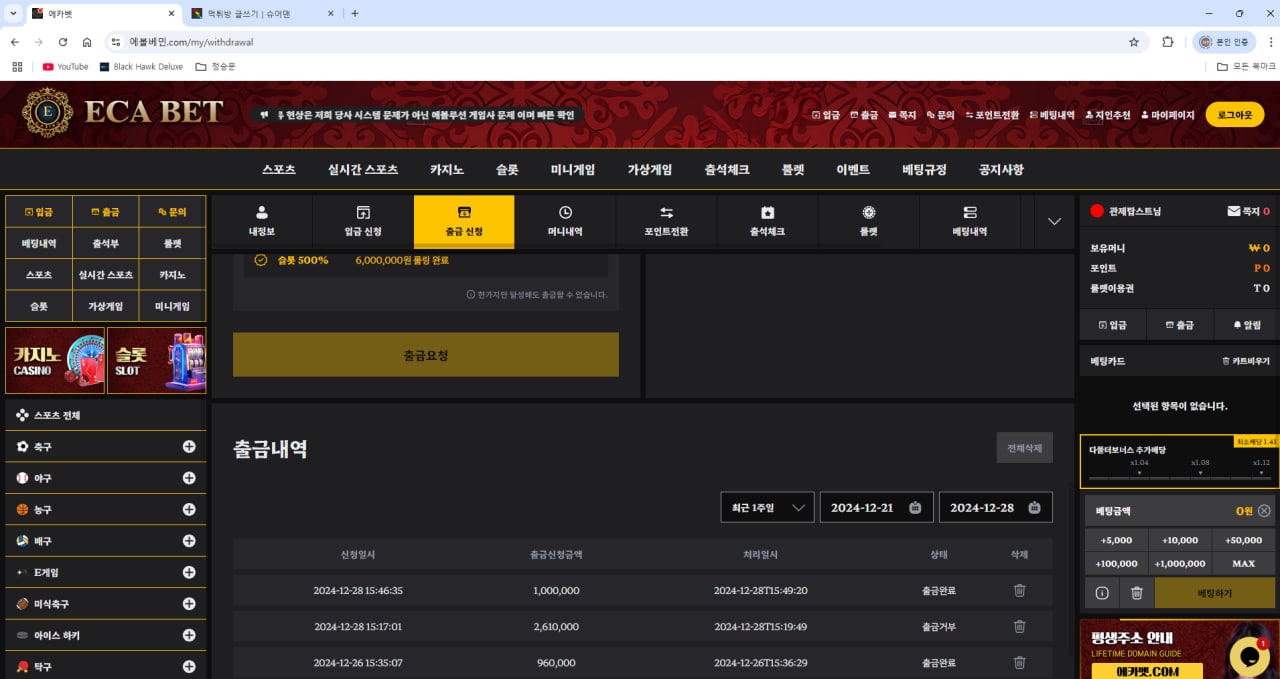Click trash icon for the 2,610,000 withdrawal

tap(1019, 626)
